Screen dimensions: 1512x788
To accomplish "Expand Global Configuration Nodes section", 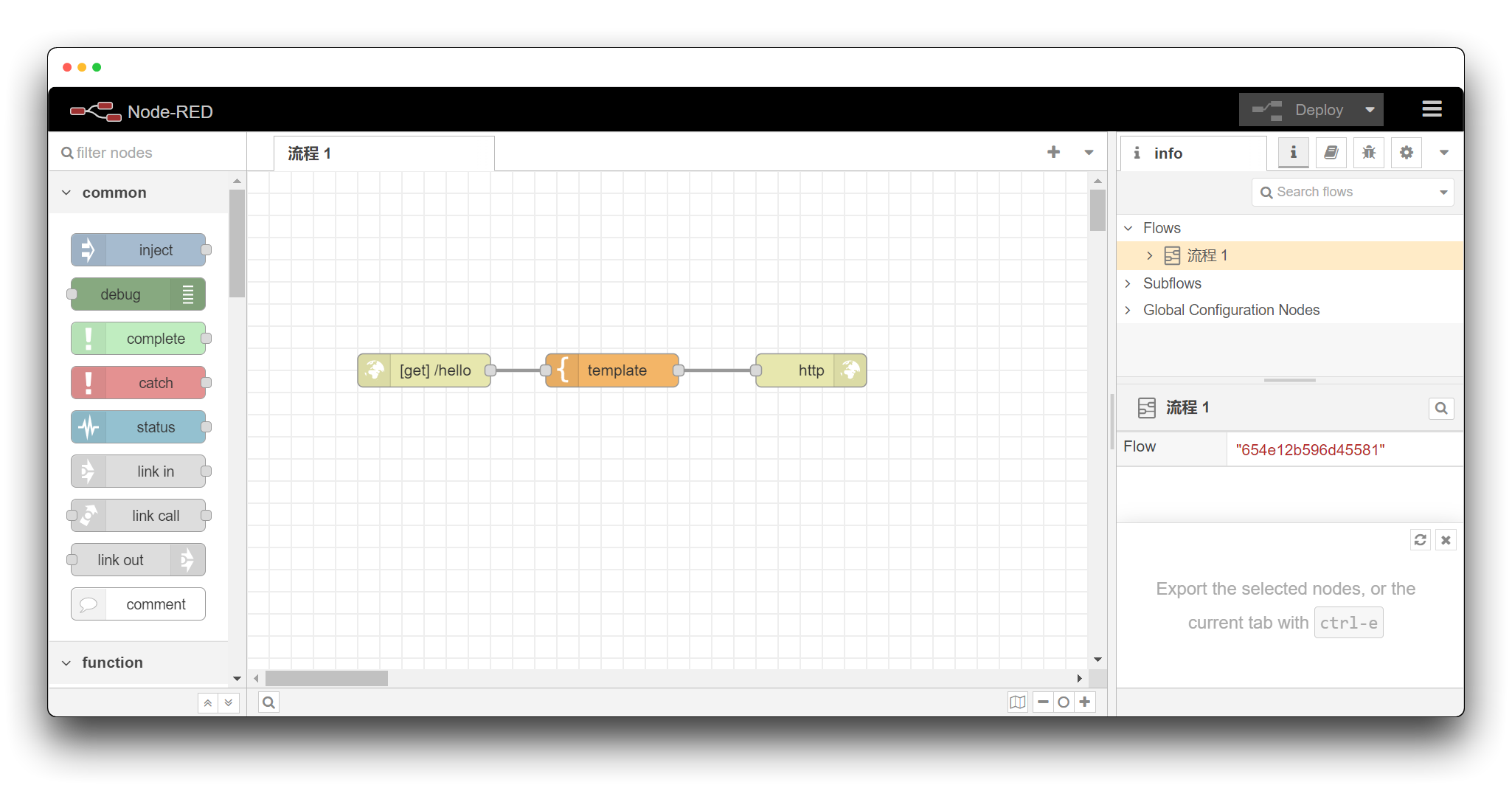I will pyautogui.click(x=1128, y=311).
